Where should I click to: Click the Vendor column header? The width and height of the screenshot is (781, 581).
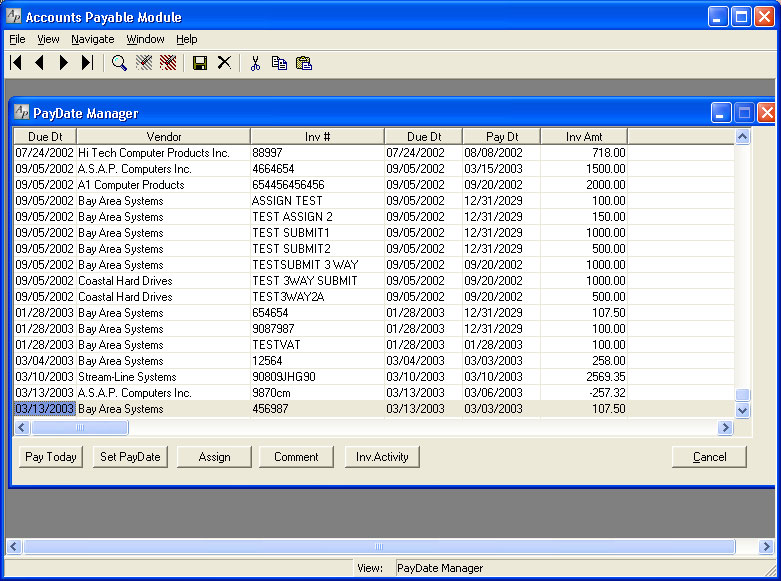click(163, 137)
